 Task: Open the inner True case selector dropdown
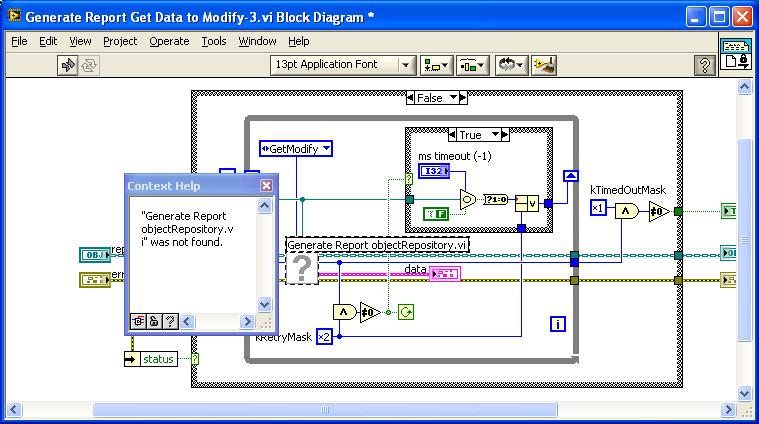click(495, 135)
